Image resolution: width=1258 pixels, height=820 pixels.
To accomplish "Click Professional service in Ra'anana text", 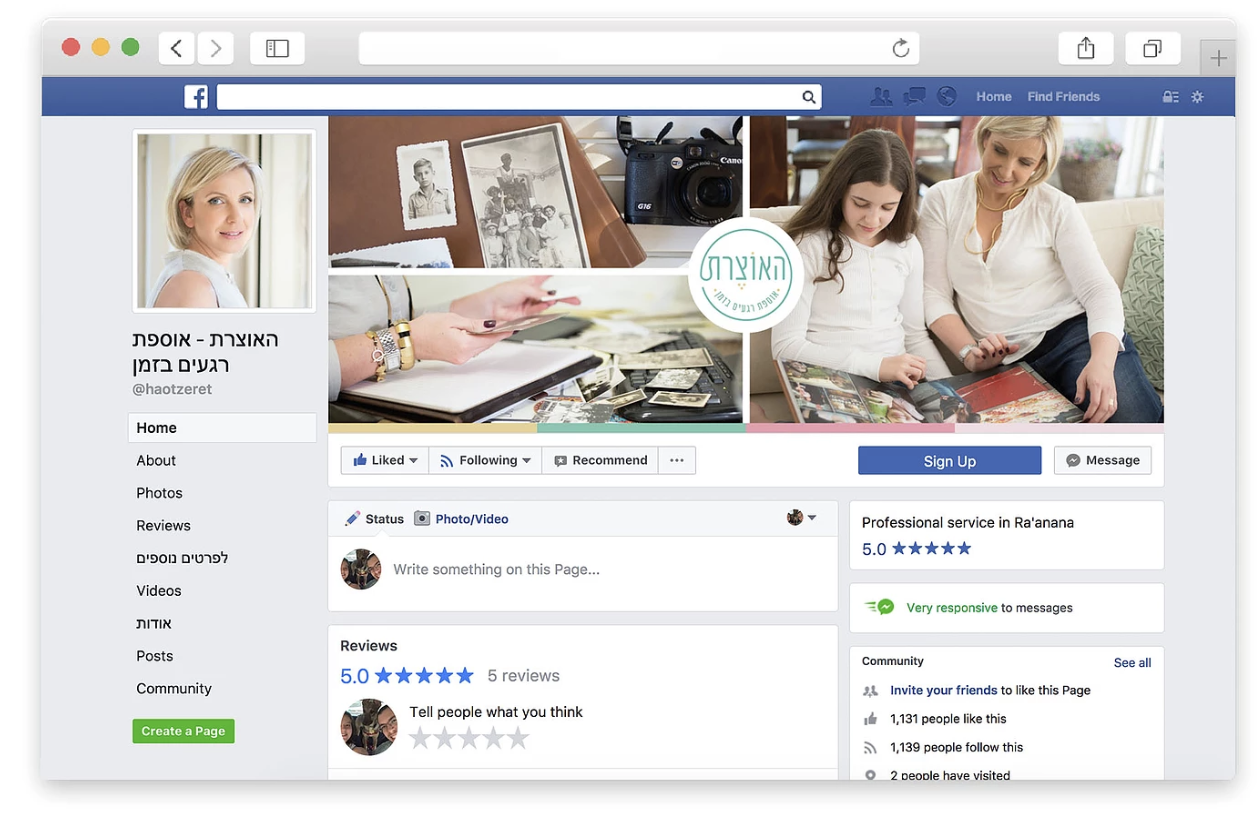I will [967, 523].
